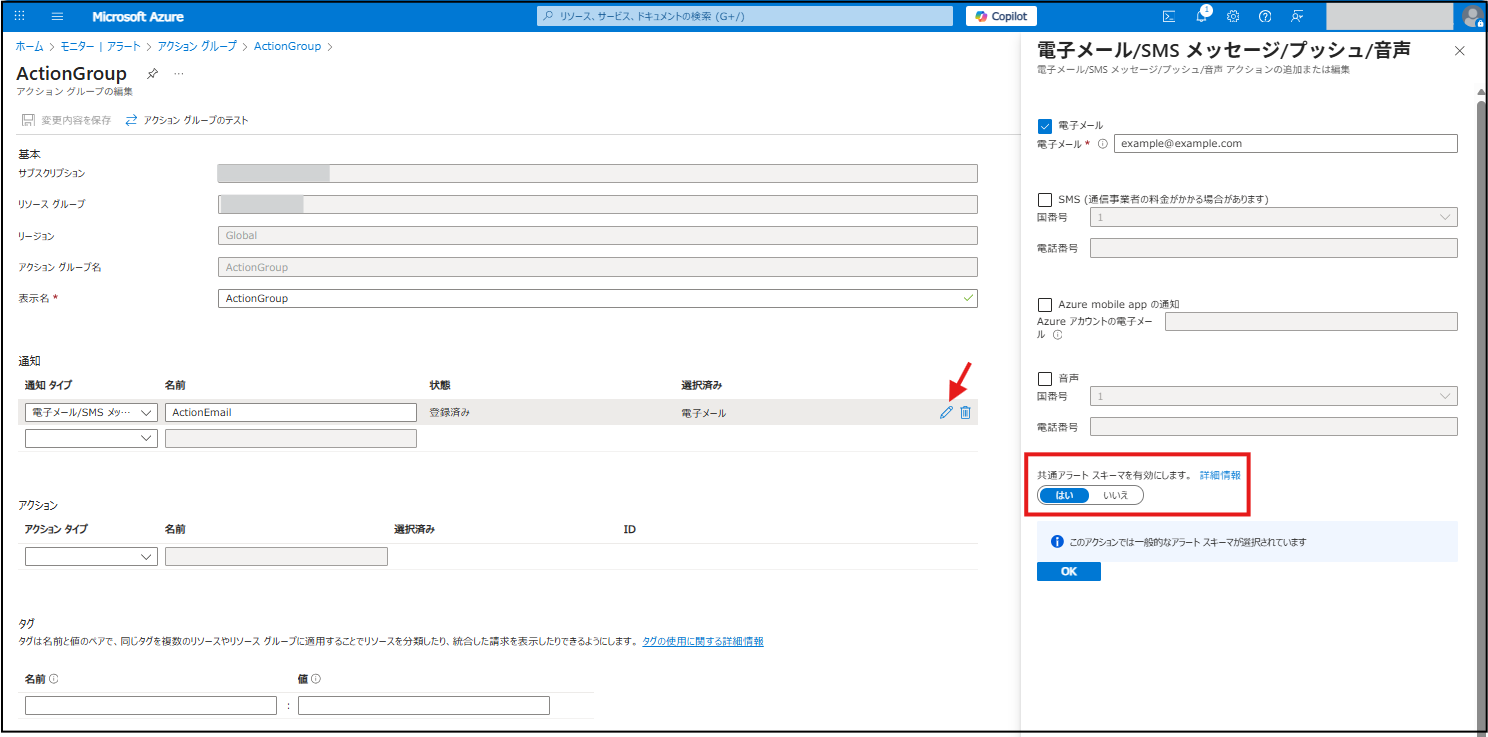Expand the 通知タイプ dropdown for ActionEmail
Screen dimensions: 1488x737
(x=91, y=412)
